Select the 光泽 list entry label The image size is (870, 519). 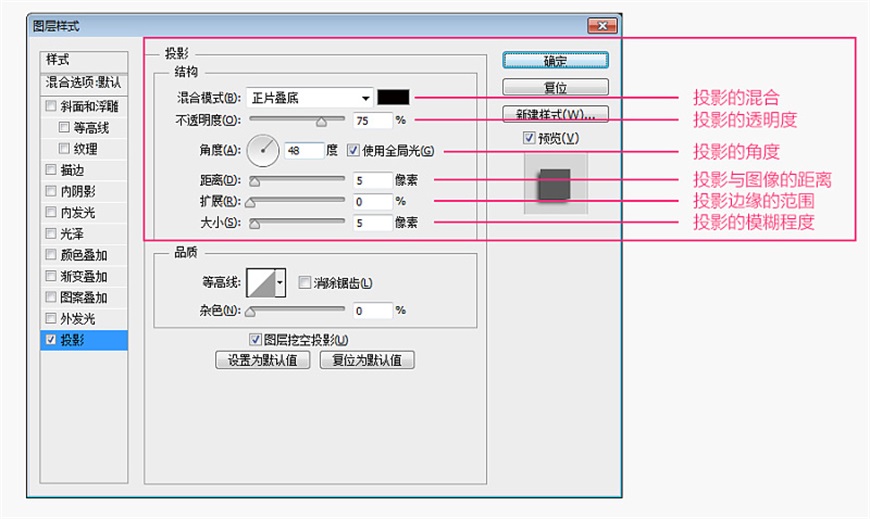[72, 234]
